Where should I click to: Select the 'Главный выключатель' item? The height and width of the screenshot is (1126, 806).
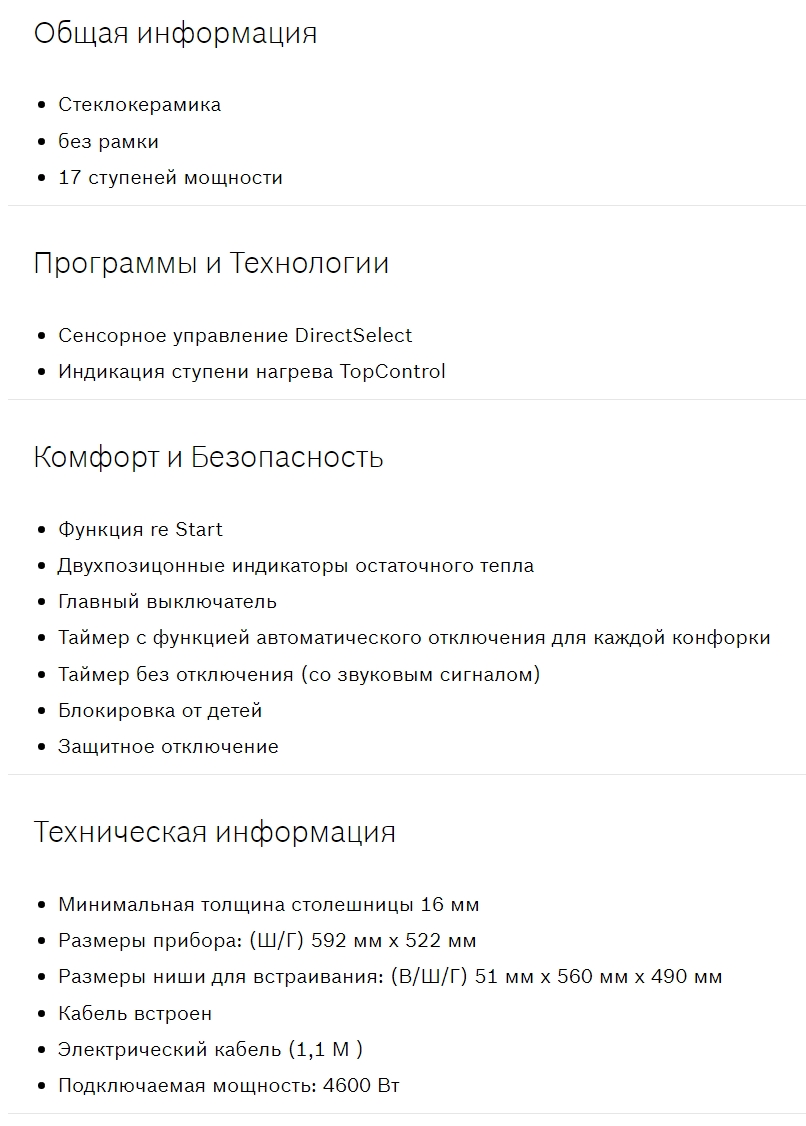click(167, 602)
